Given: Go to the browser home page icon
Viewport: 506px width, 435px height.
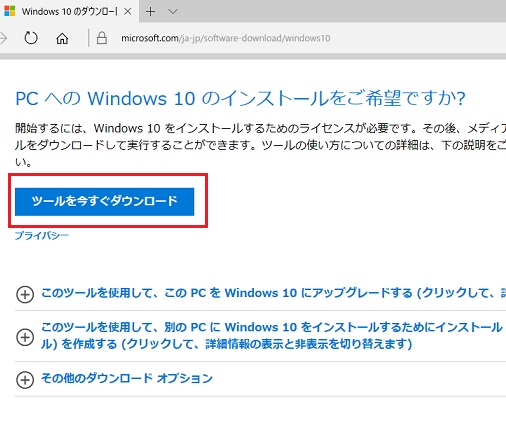Looking at the screenshot, I should (62, 38).
